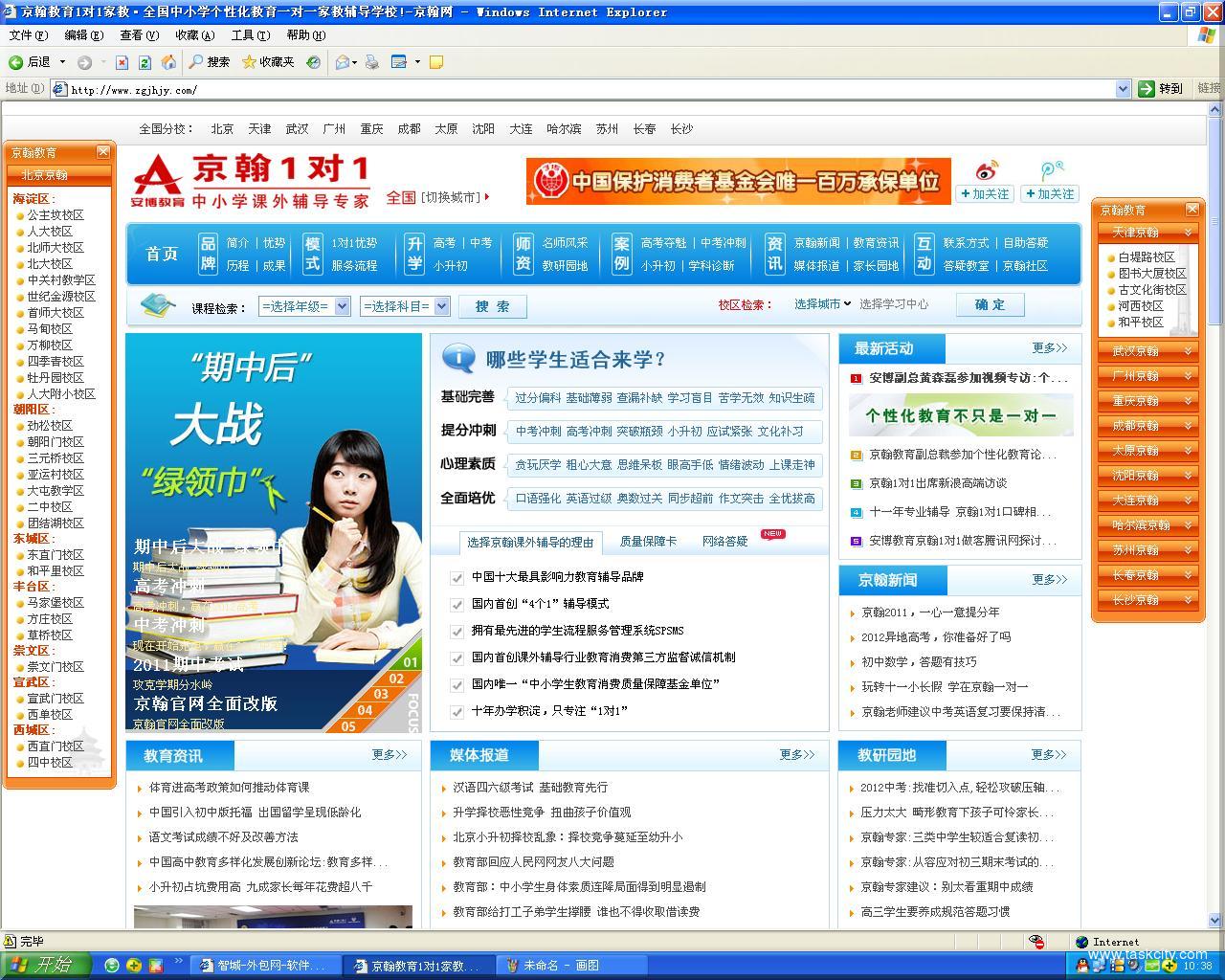Expand the 广州京翰 section
Viewport: 1225px width, 980px height.
pos(1148,376)
